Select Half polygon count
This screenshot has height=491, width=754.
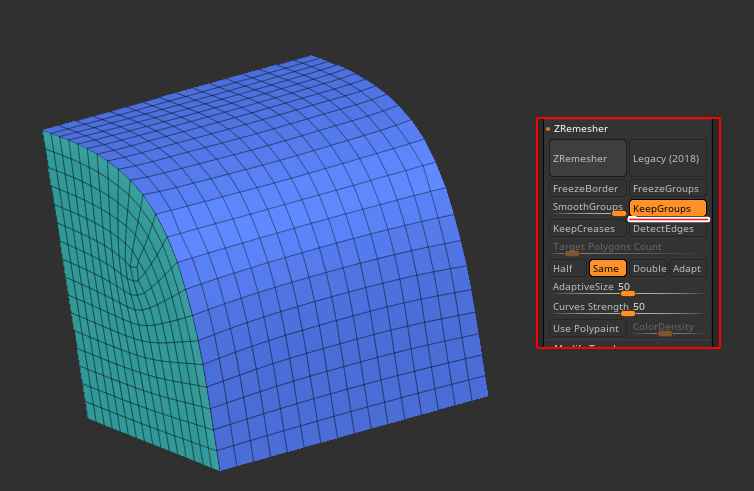(568, 268)
